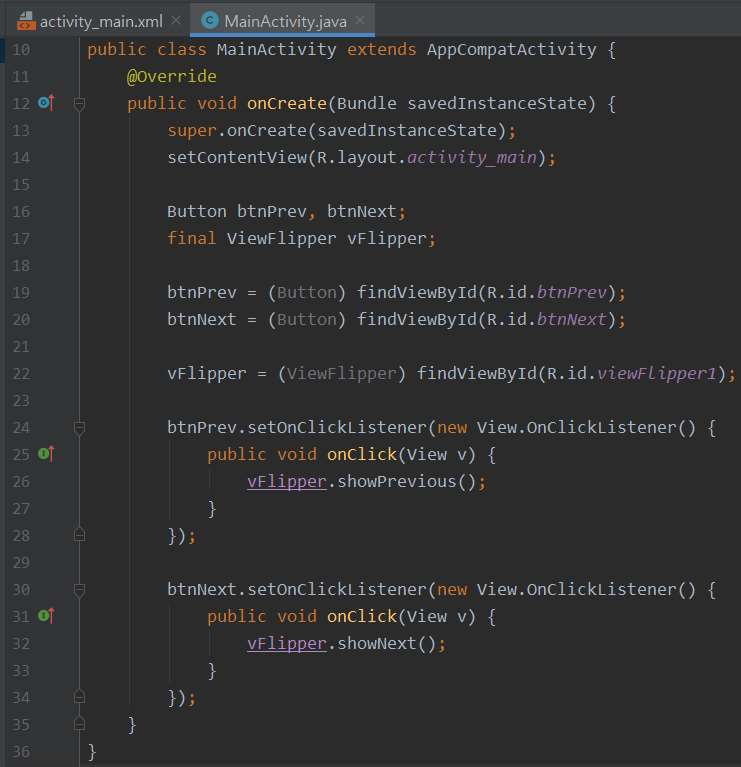Click underlined vFlipper on line 32
741x767 pixels.
tap(287, 644)
